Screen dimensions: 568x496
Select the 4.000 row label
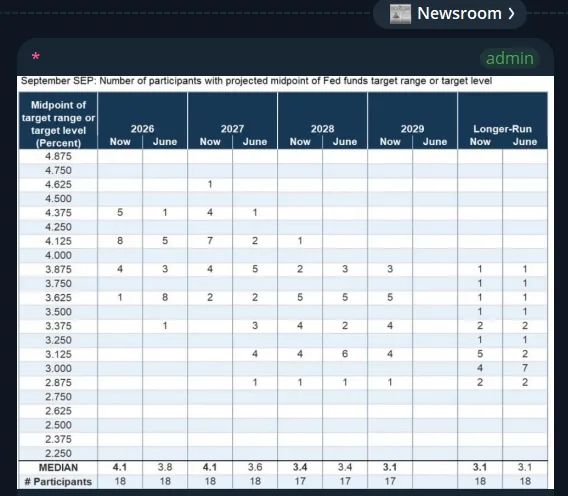58,255
